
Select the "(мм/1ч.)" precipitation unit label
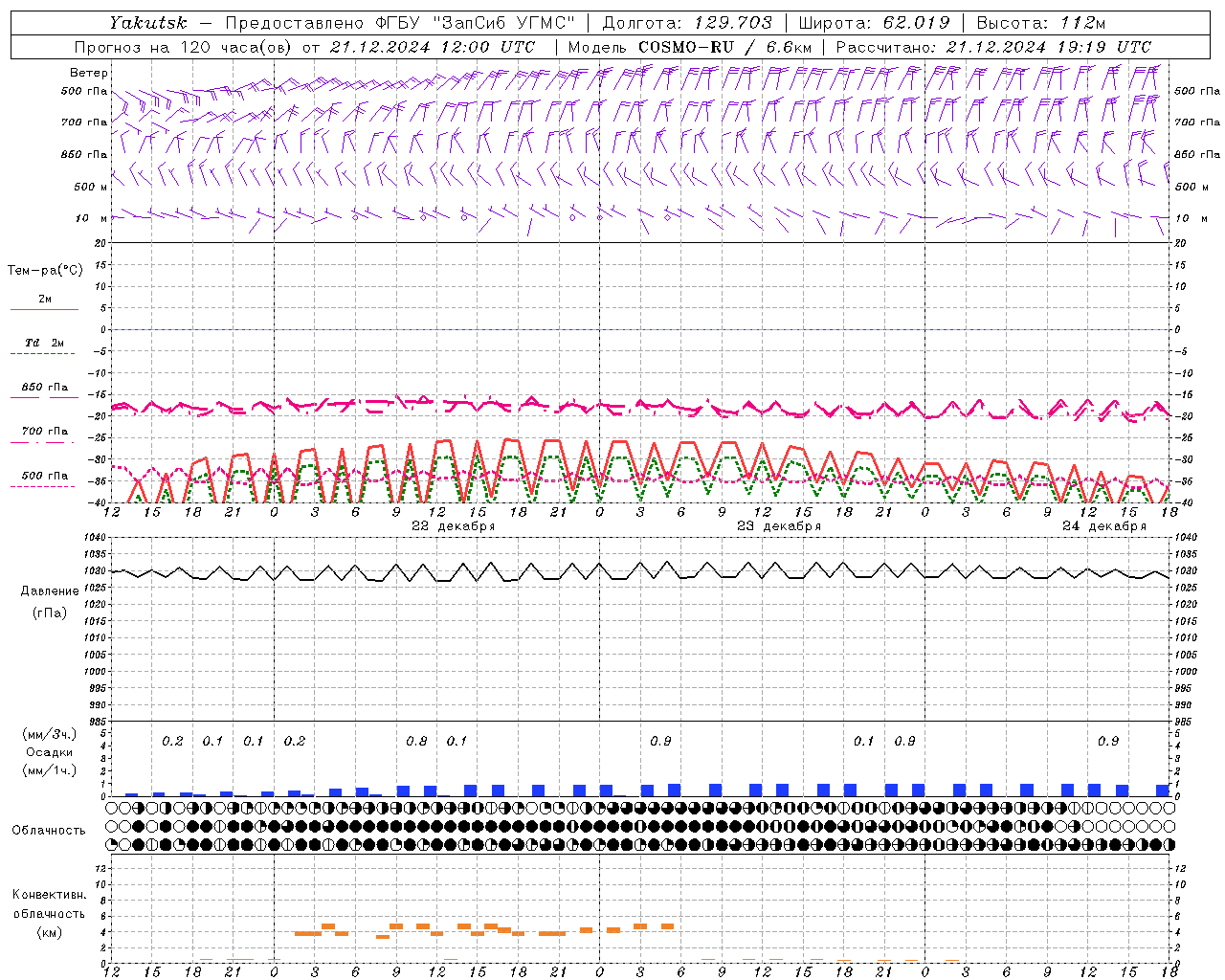(x=50, y=770)
